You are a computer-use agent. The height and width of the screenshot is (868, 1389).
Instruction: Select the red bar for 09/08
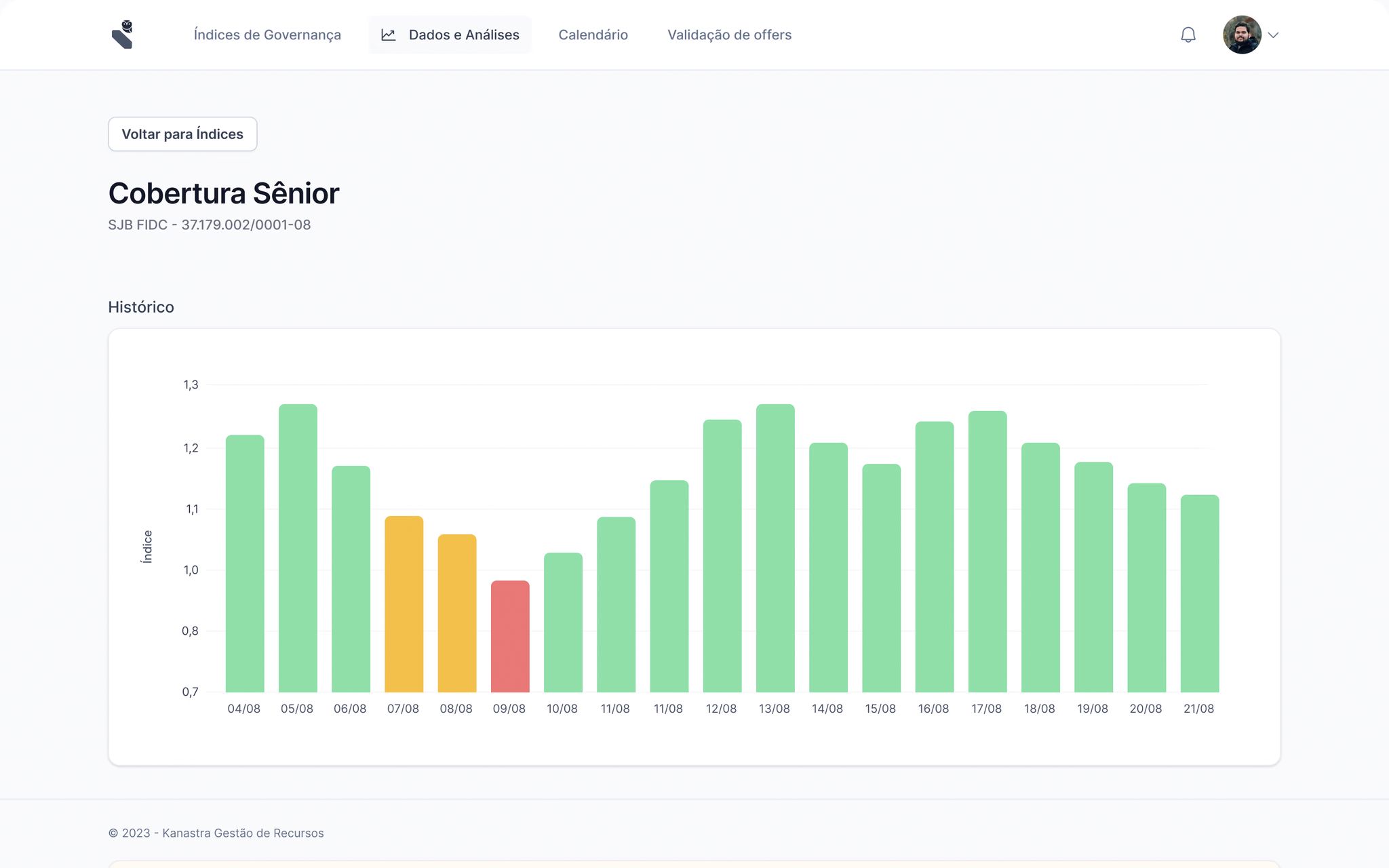pos(510,636)
